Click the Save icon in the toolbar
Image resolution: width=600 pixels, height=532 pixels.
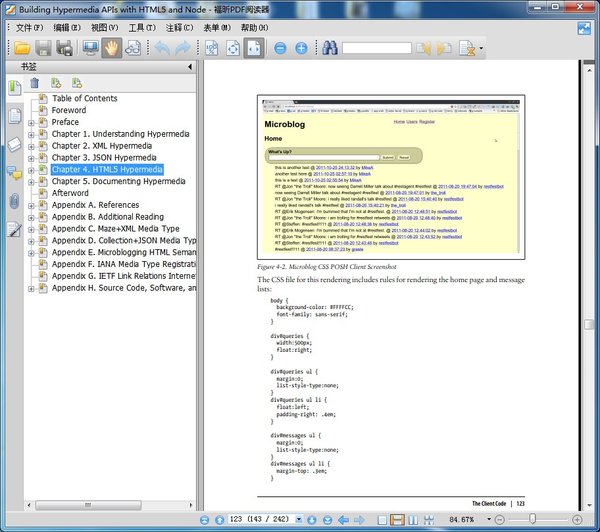(x=44, y=47)
